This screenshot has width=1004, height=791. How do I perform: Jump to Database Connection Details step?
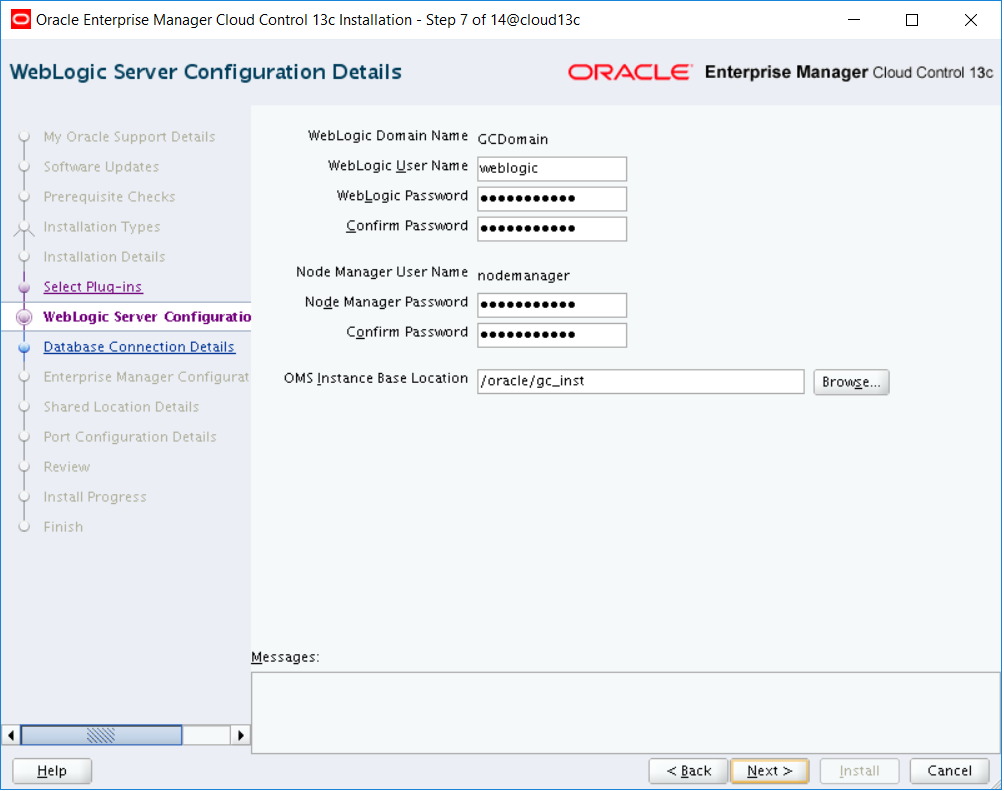(139, 347)
